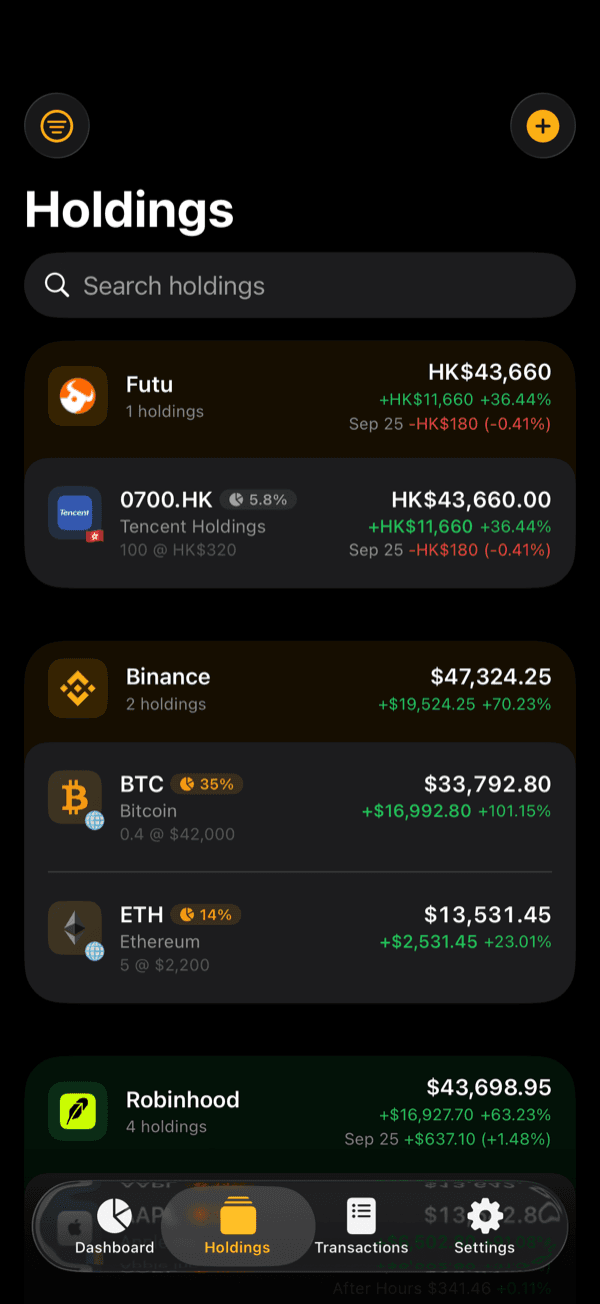The height and width of the screenshot is (1304, 600).
Task: Select the Ethereum coin icon
Action: (x=75, y=929)
